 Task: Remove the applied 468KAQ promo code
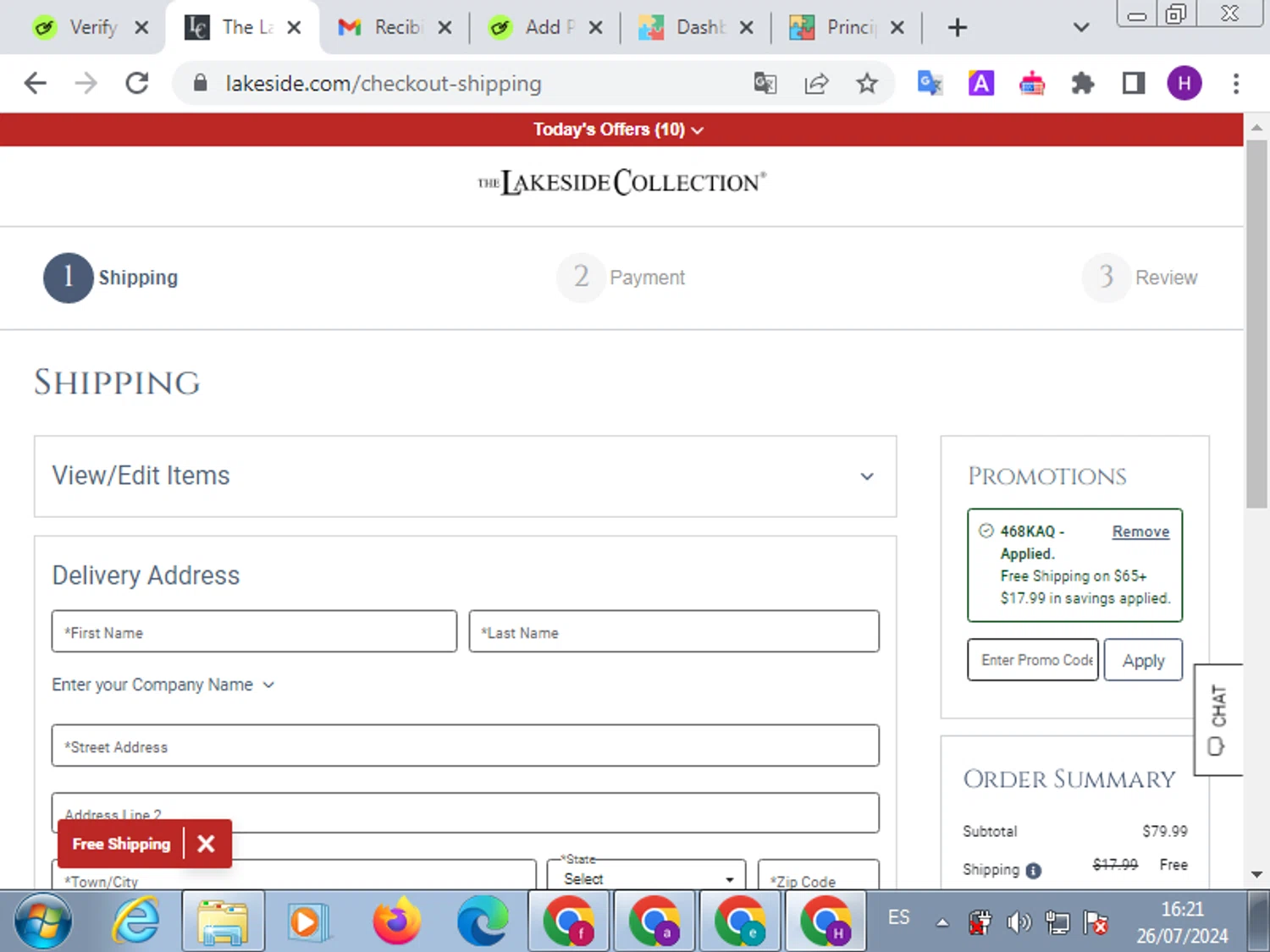pyautogui.click(x=1140, y=531)
